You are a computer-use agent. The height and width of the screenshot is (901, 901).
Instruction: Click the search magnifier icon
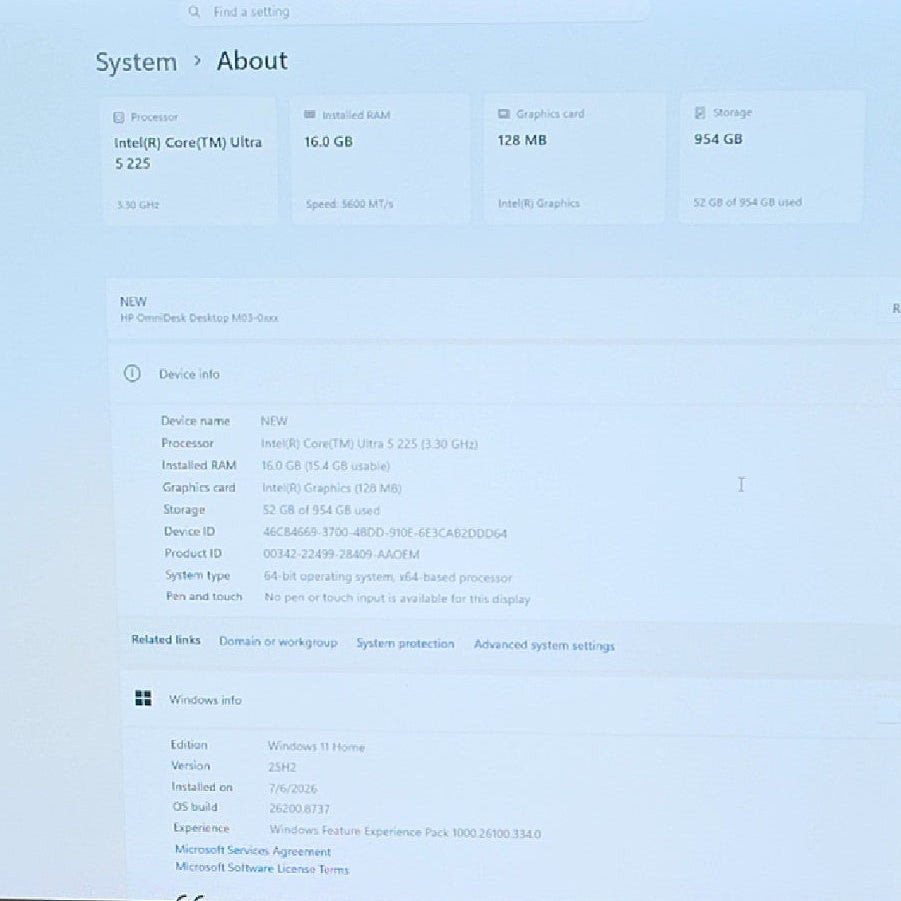click(194, 11)
